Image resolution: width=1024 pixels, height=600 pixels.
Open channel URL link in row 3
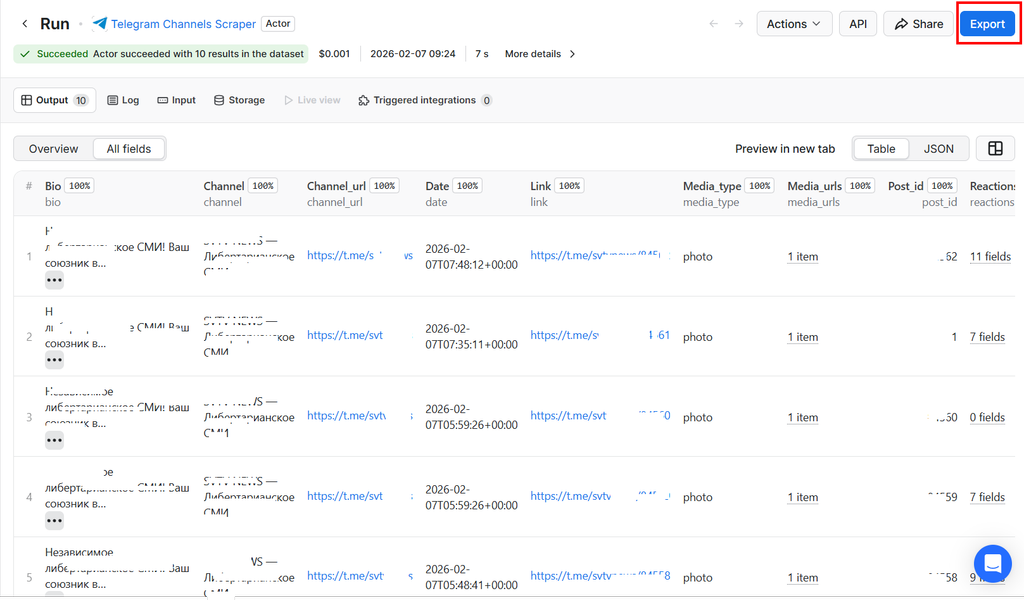(x=360, y=416)
